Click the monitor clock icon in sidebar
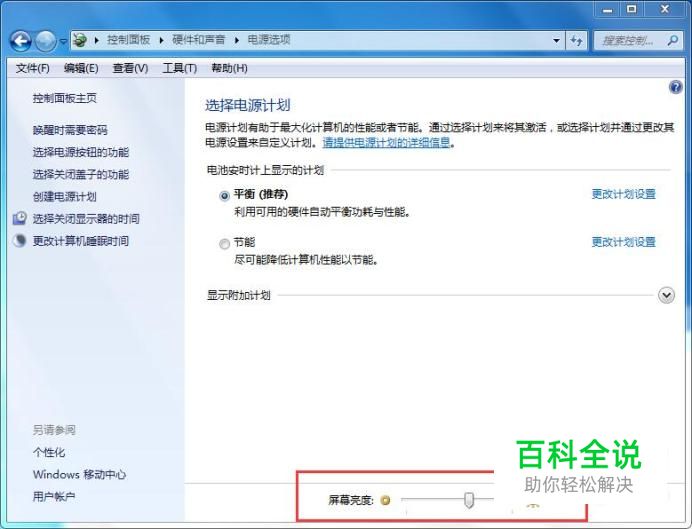 tap(19, 218)
